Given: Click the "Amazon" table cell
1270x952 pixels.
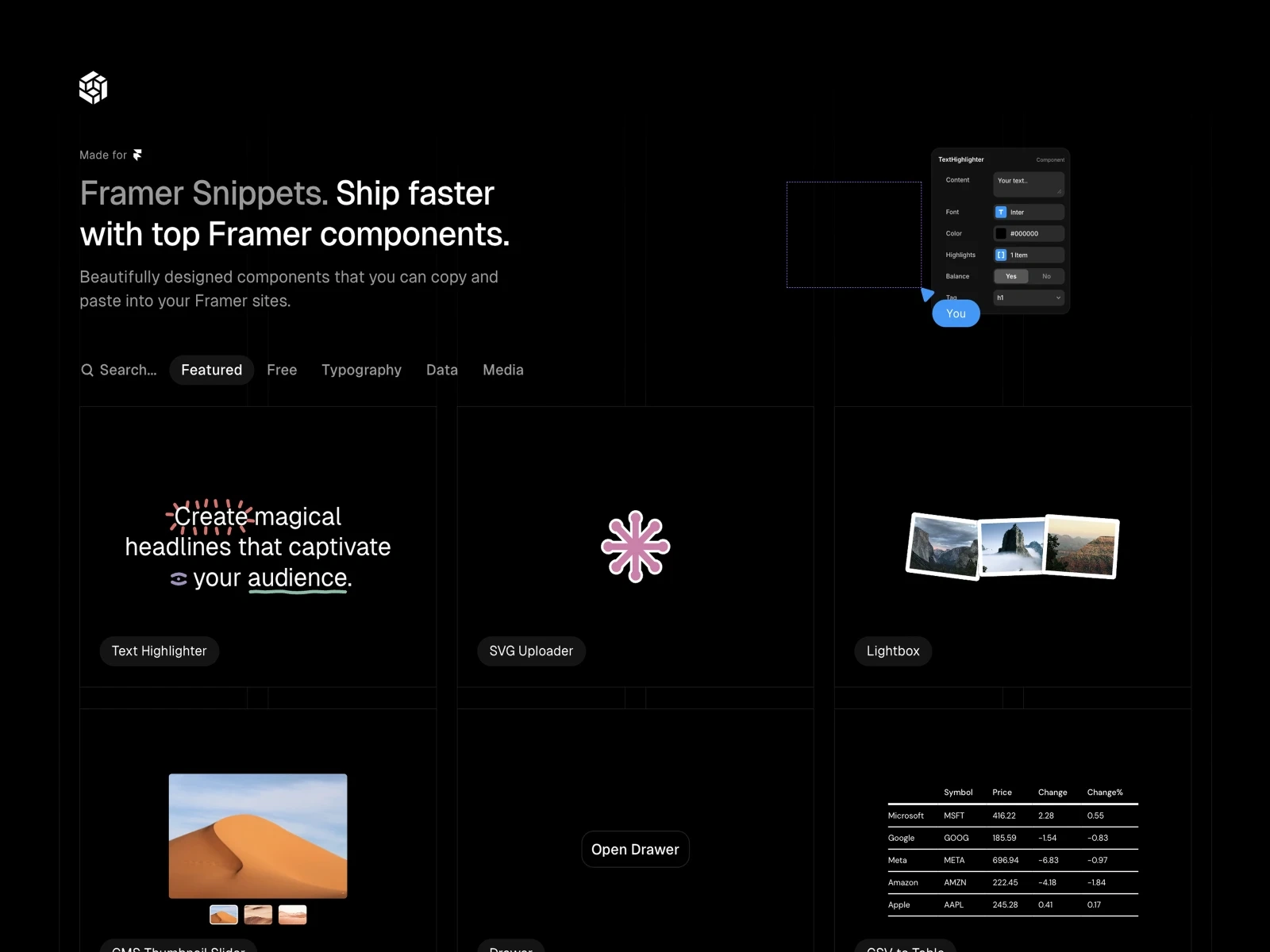Looking at the screenshot, I should click(x=903, y=882).
